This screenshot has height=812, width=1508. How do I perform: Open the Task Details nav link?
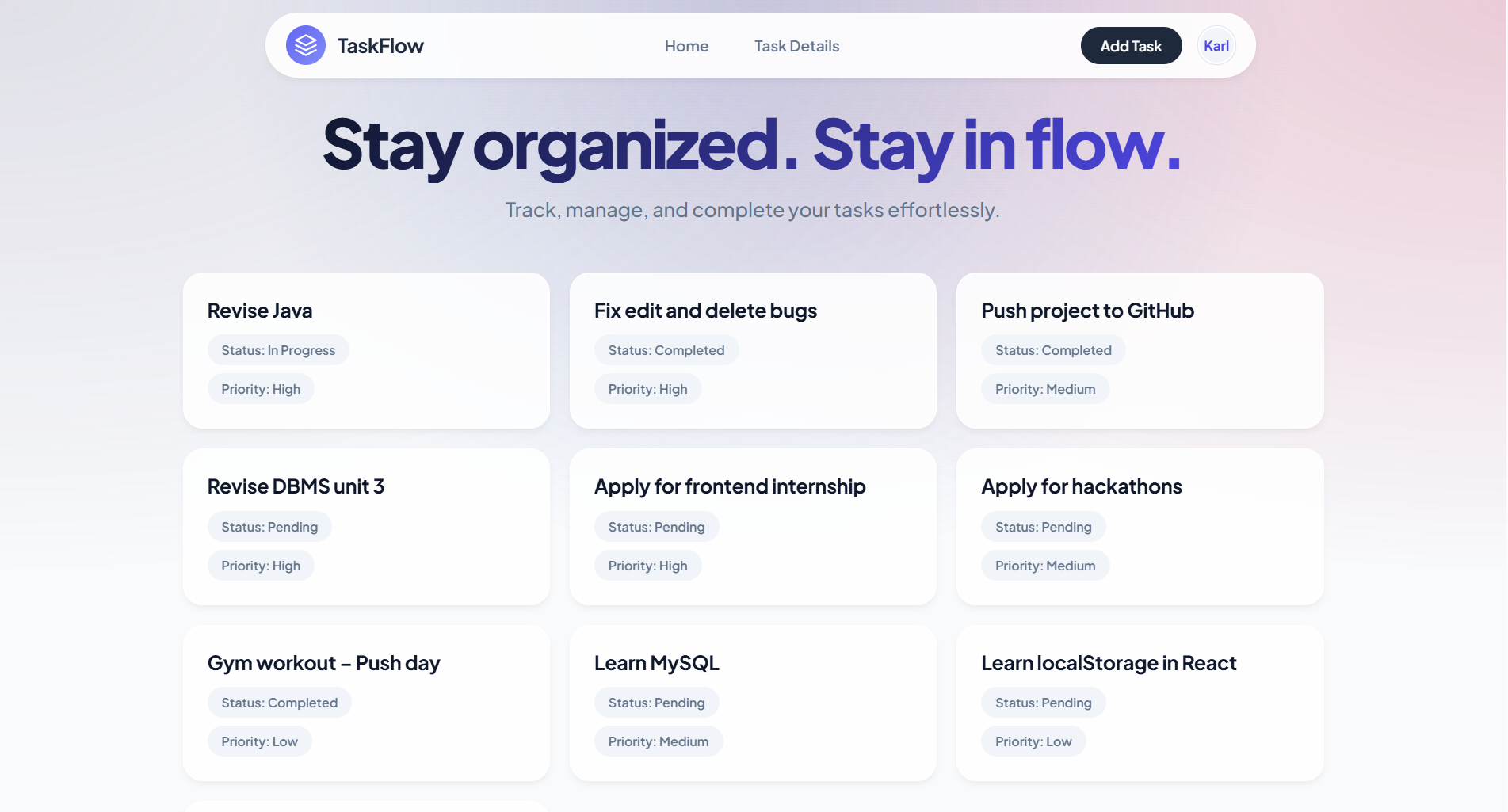click(796, 46)
